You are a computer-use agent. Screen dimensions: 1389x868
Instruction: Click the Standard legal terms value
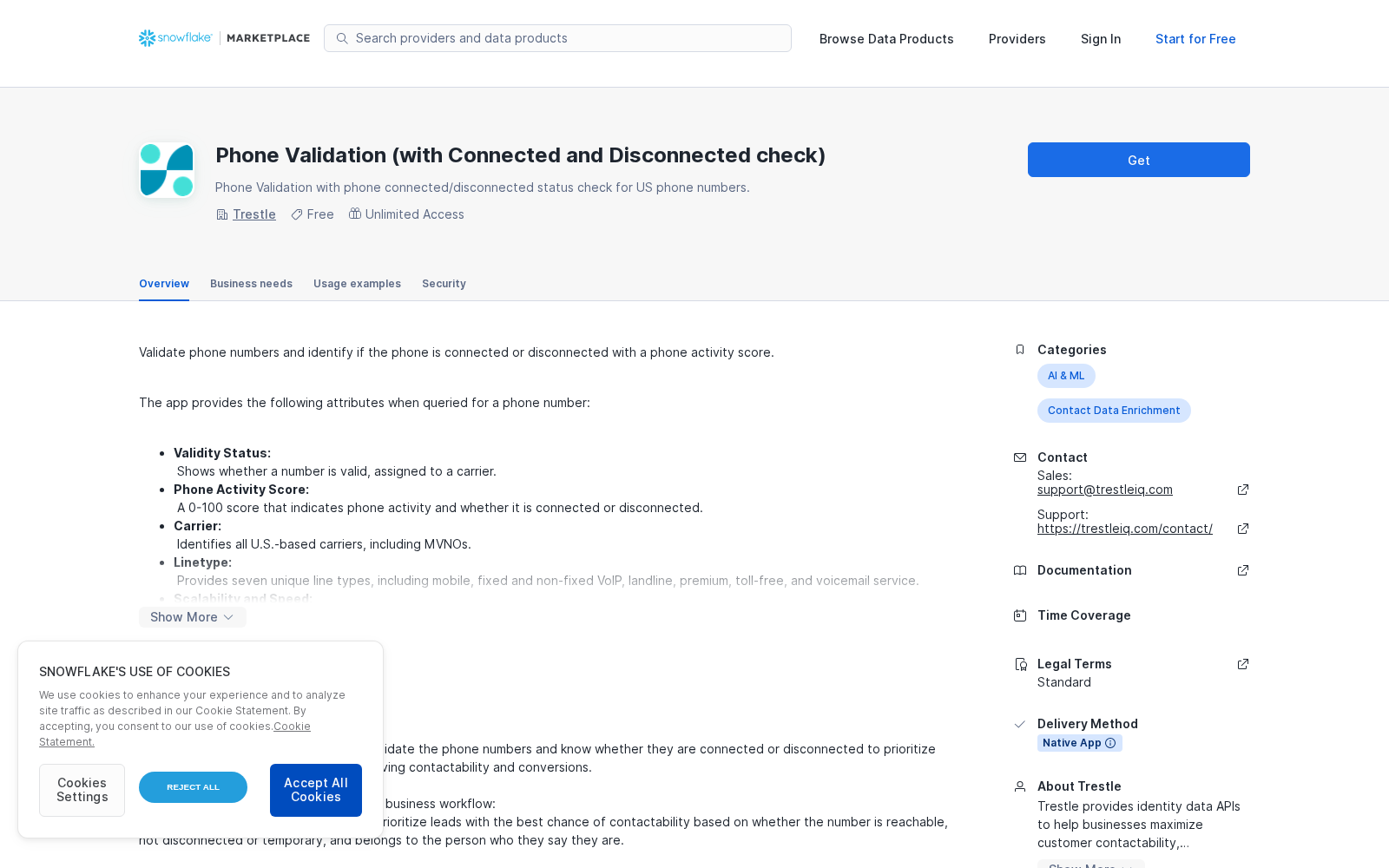[1064, 682]
